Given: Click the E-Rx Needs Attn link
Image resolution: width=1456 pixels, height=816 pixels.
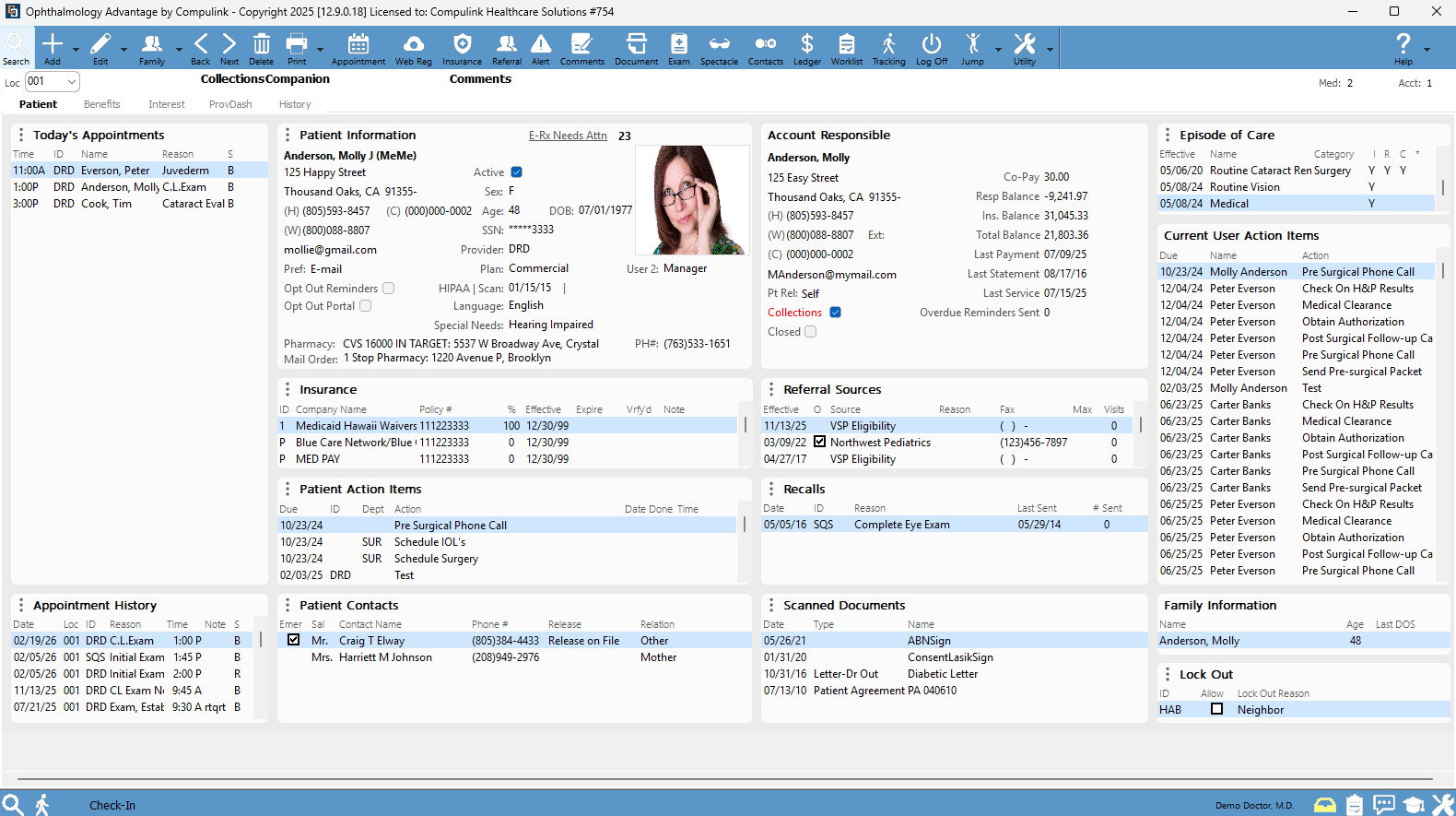Looking at the screenshot, I should (568, 136).
